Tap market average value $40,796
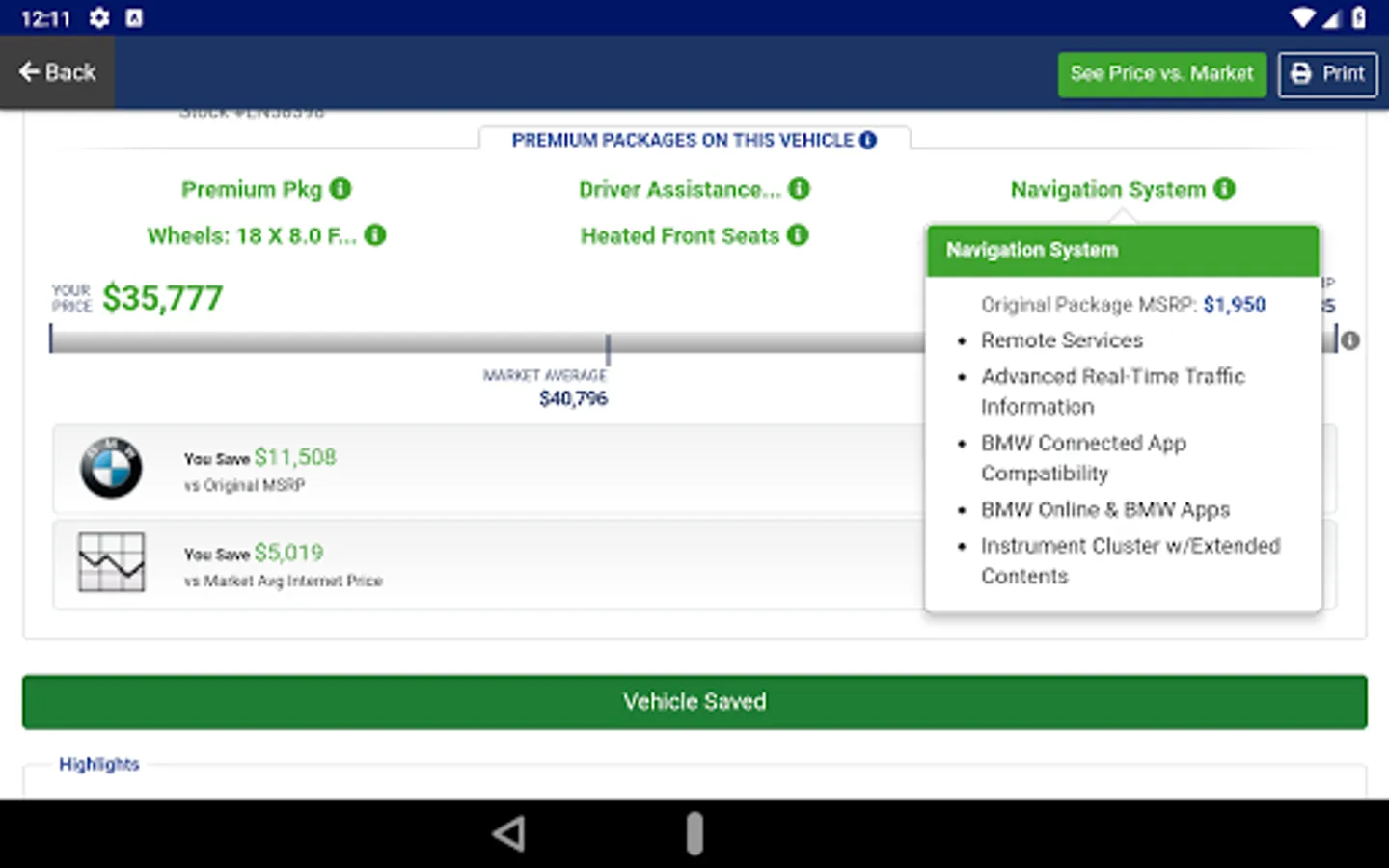This screenshot has width=1389, height=868. pos(573,399)
